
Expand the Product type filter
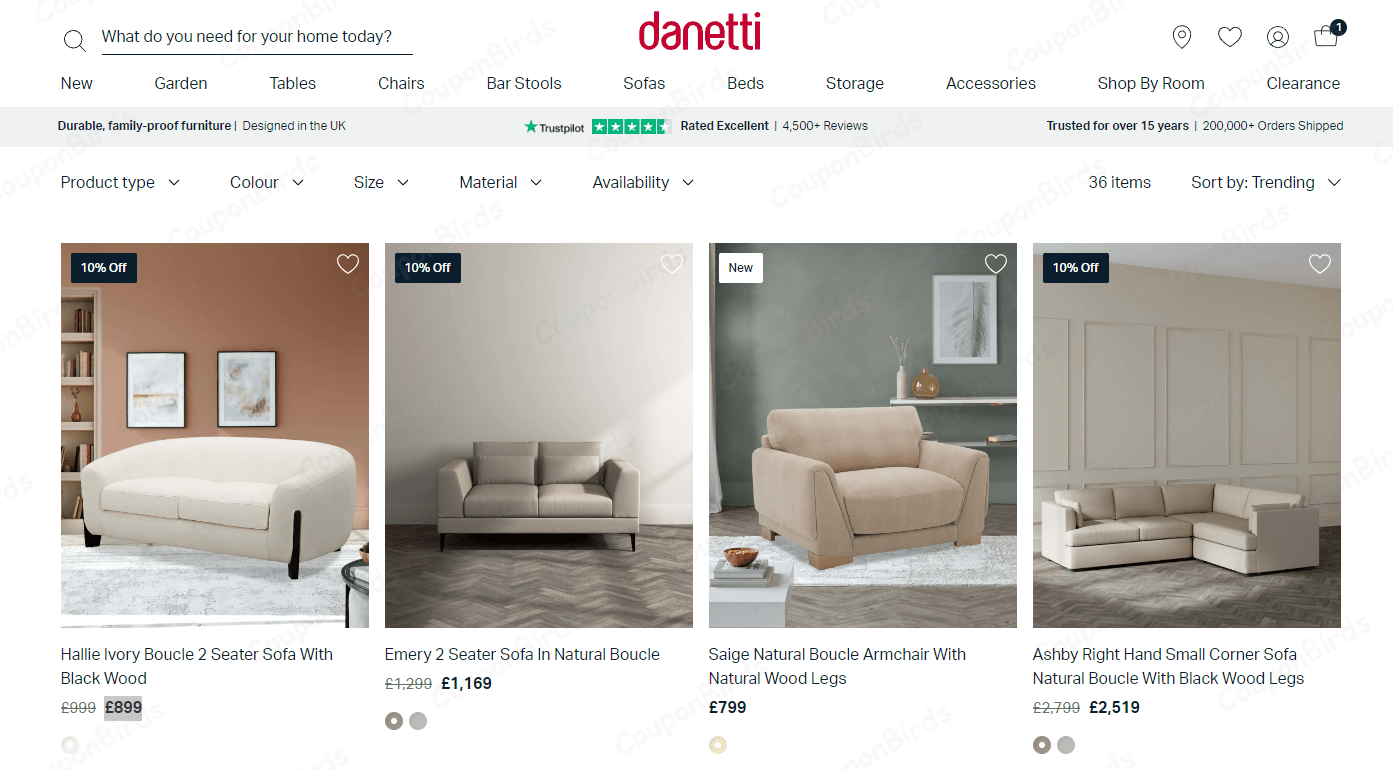pos(120,182)
